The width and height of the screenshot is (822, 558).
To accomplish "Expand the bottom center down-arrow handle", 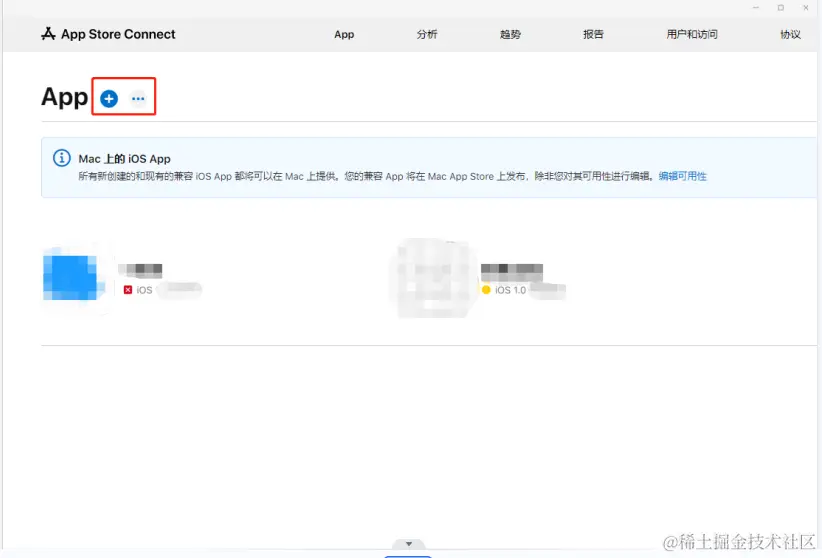I will [x=409, y=544].
